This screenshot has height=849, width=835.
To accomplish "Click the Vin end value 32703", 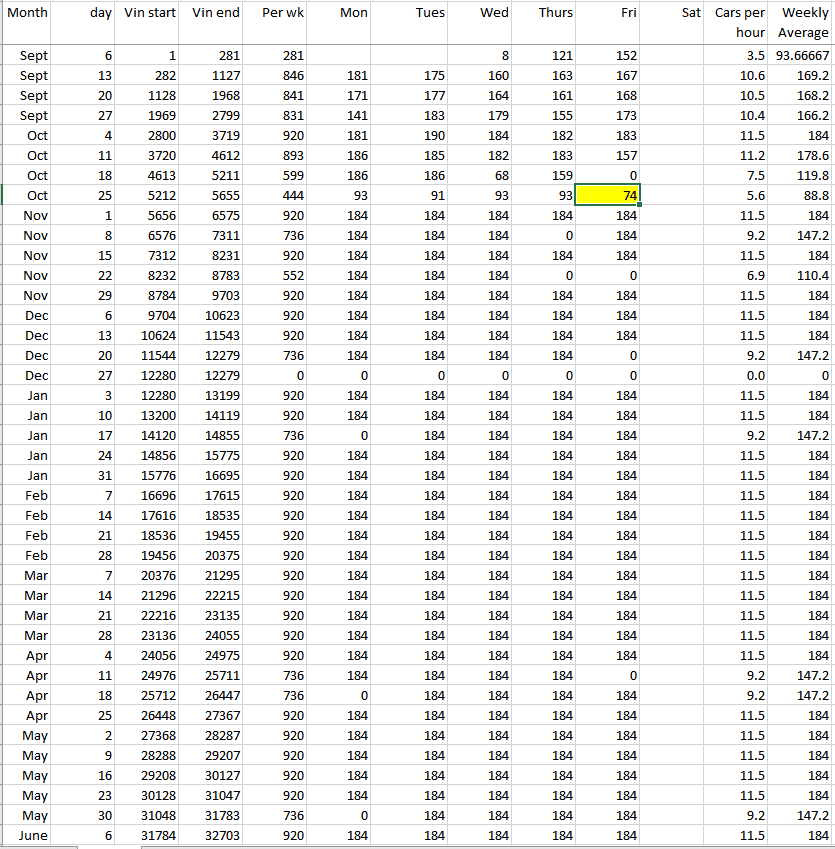I will [x=213, y=835].
